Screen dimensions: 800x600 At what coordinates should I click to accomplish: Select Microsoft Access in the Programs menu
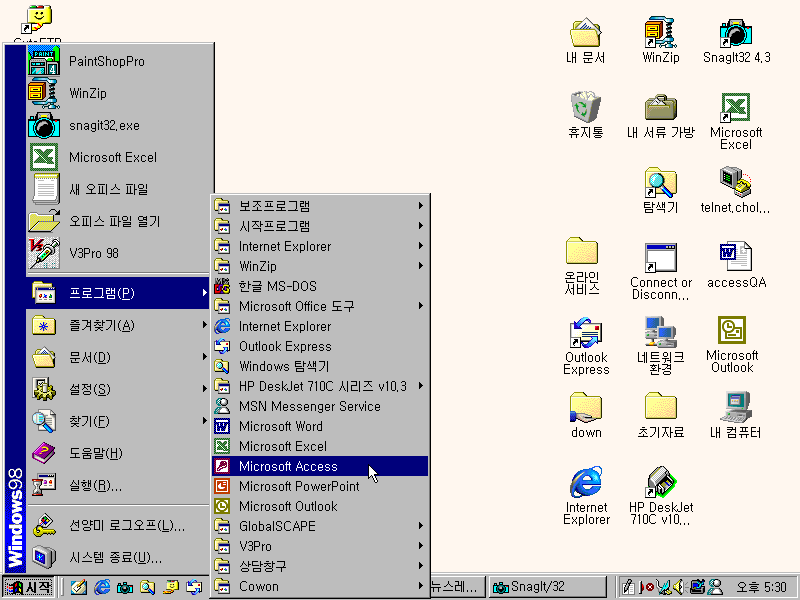pyautogui.click(x=320, y=466)
